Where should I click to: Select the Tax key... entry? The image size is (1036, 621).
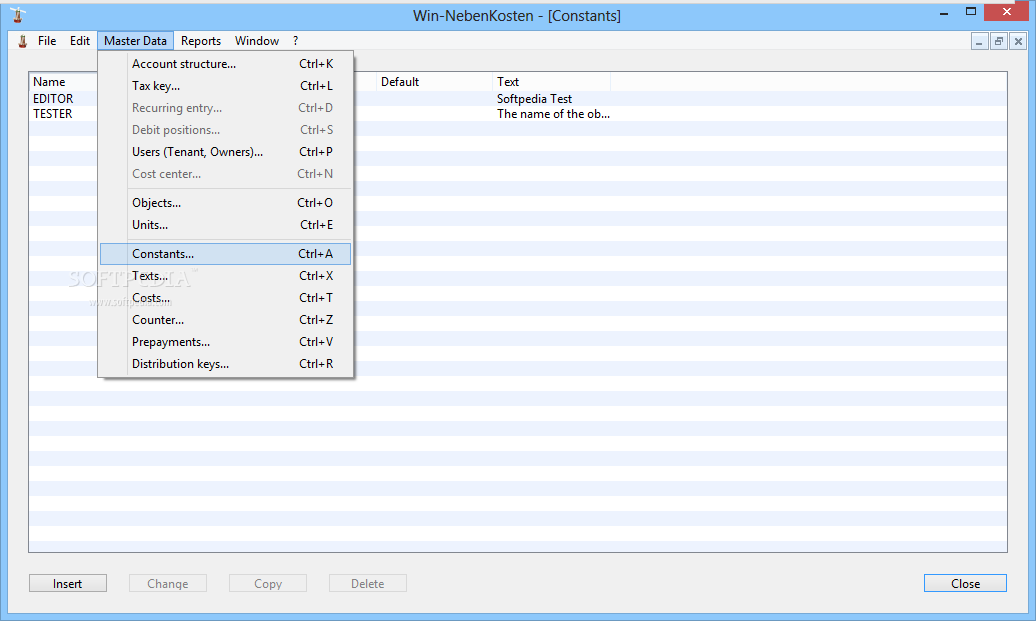coord(225,86)
